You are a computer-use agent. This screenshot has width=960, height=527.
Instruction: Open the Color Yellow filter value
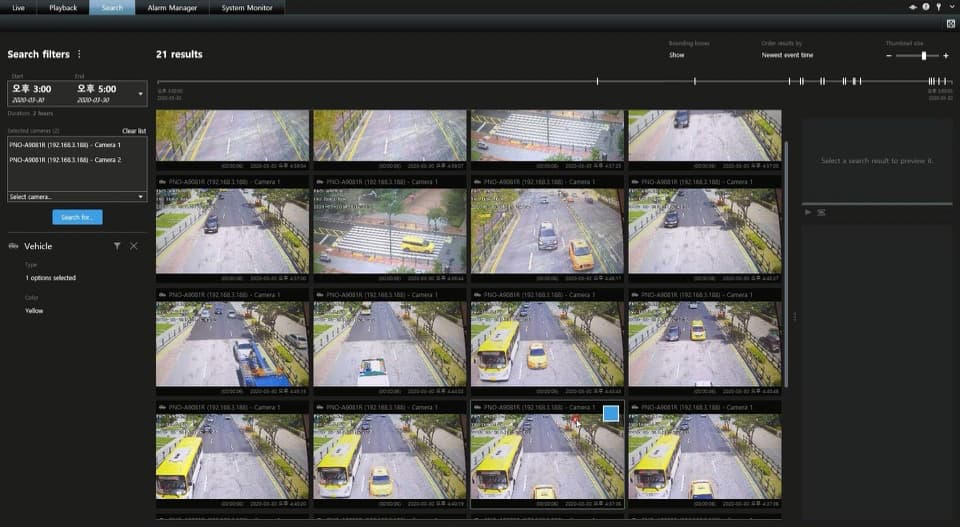coord(34,311)
